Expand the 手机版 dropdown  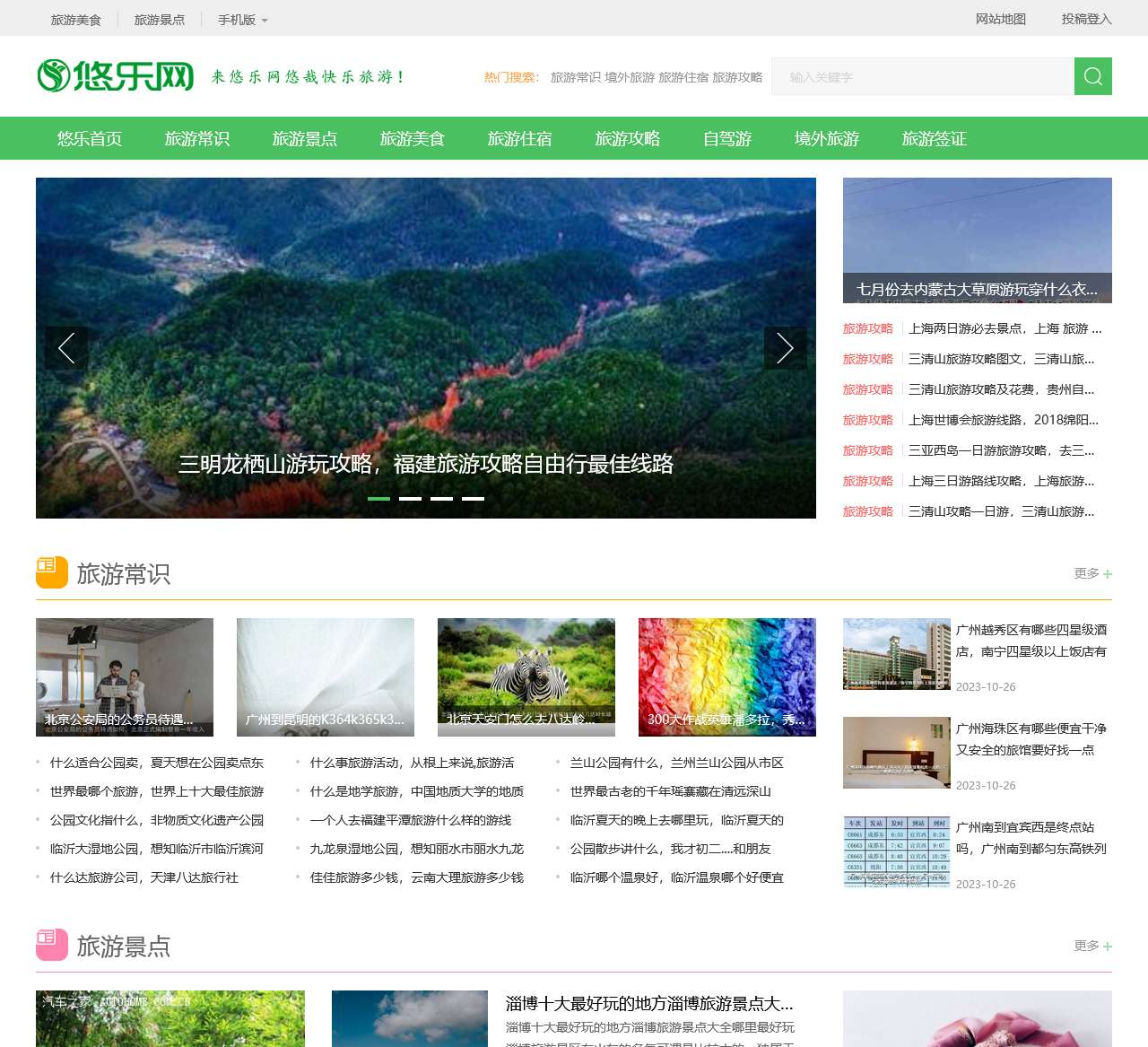click(x=243, y=20)
